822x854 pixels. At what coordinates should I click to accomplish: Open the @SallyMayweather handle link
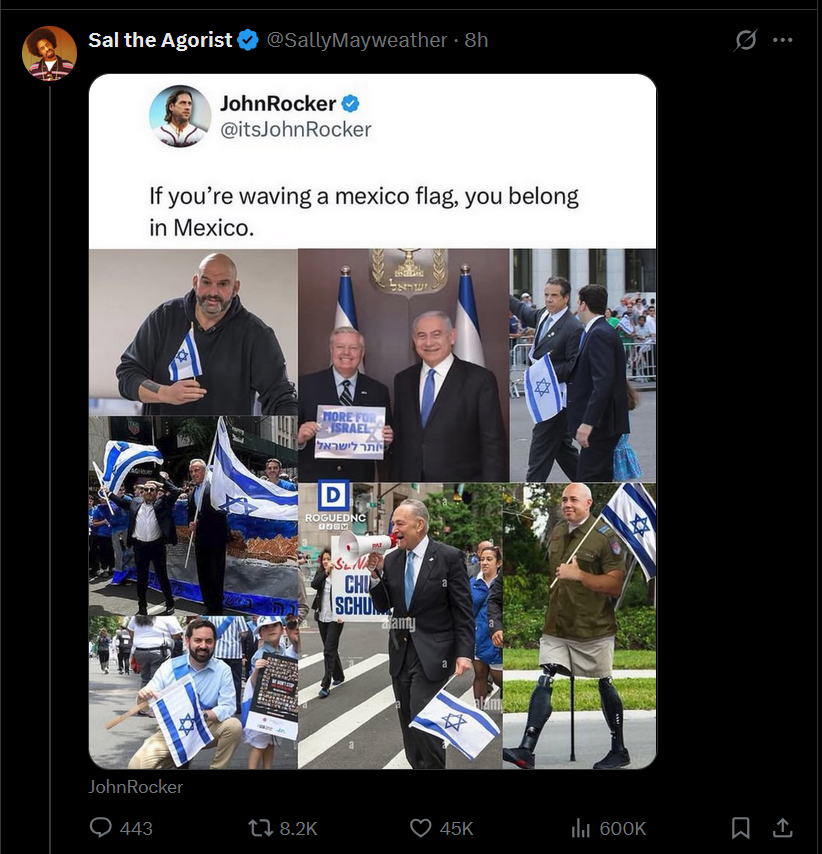click(356, 40)
